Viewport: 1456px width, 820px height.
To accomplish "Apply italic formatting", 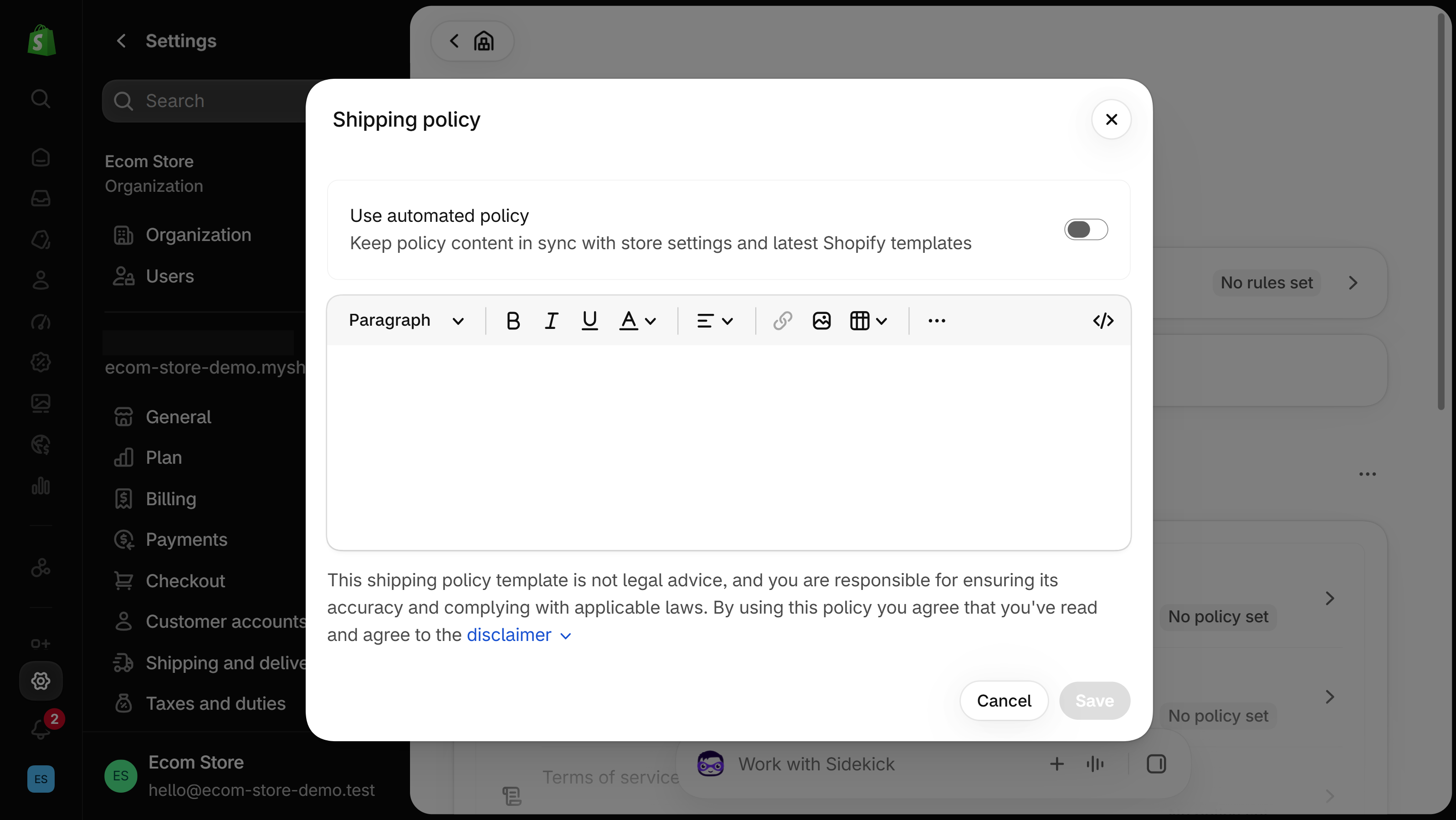I will [551, 320].
